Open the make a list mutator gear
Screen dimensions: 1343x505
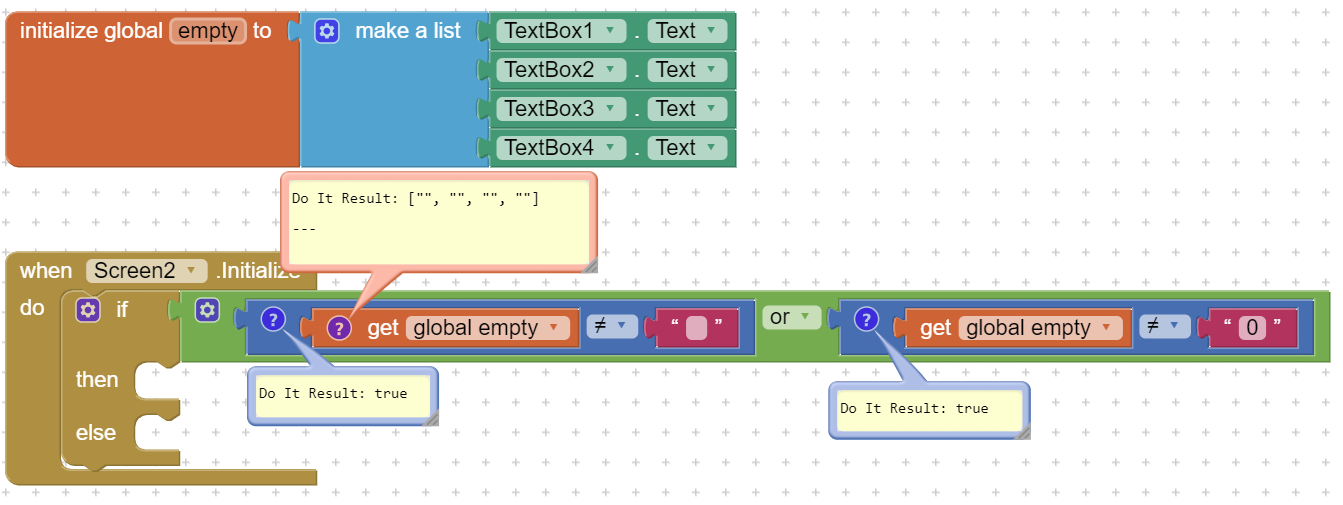(326, 31)
